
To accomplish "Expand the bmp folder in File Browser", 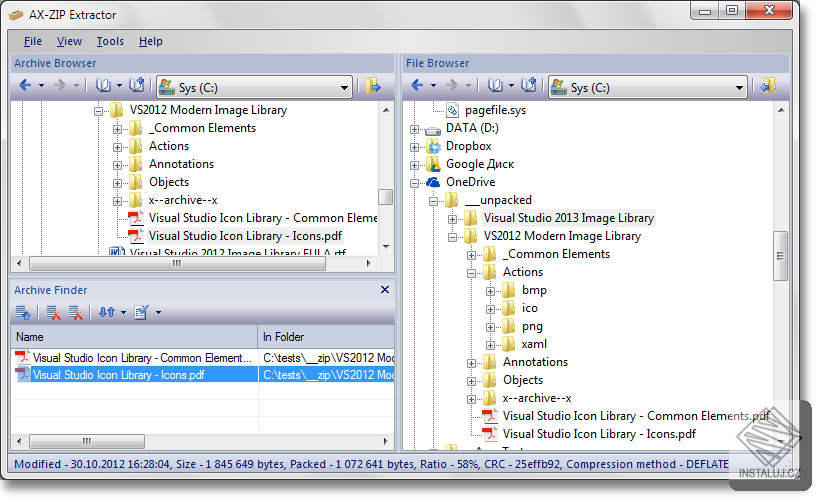I will pos(491,290).
